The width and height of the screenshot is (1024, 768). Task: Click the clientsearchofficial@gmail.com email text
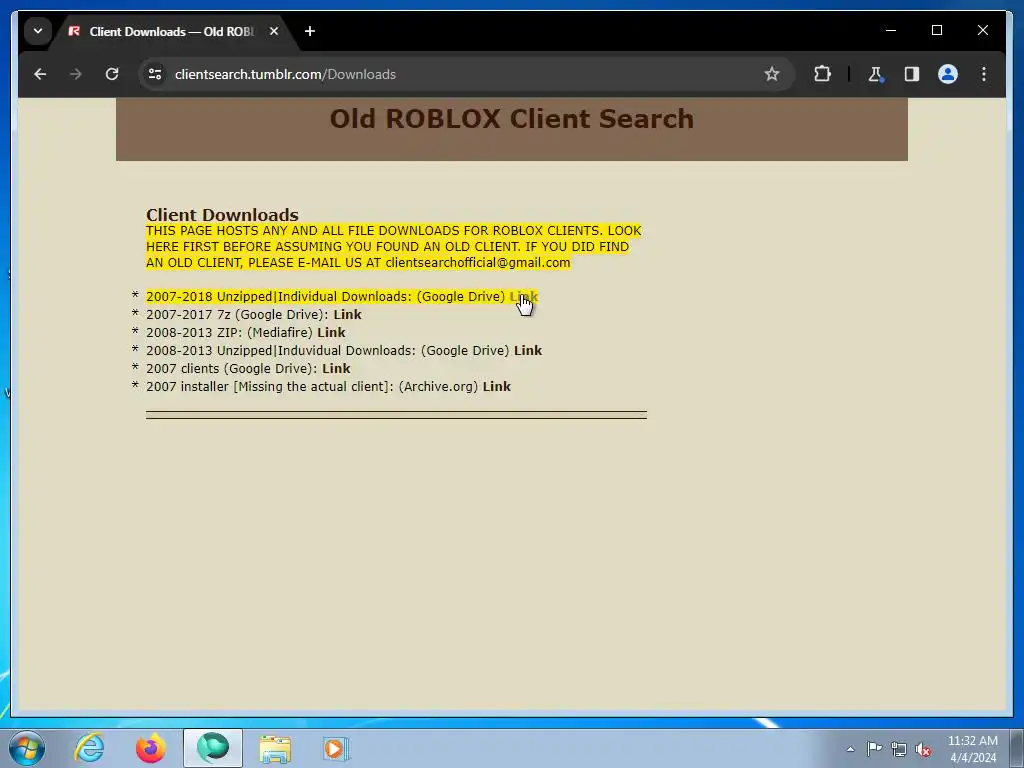click(477, 263)
